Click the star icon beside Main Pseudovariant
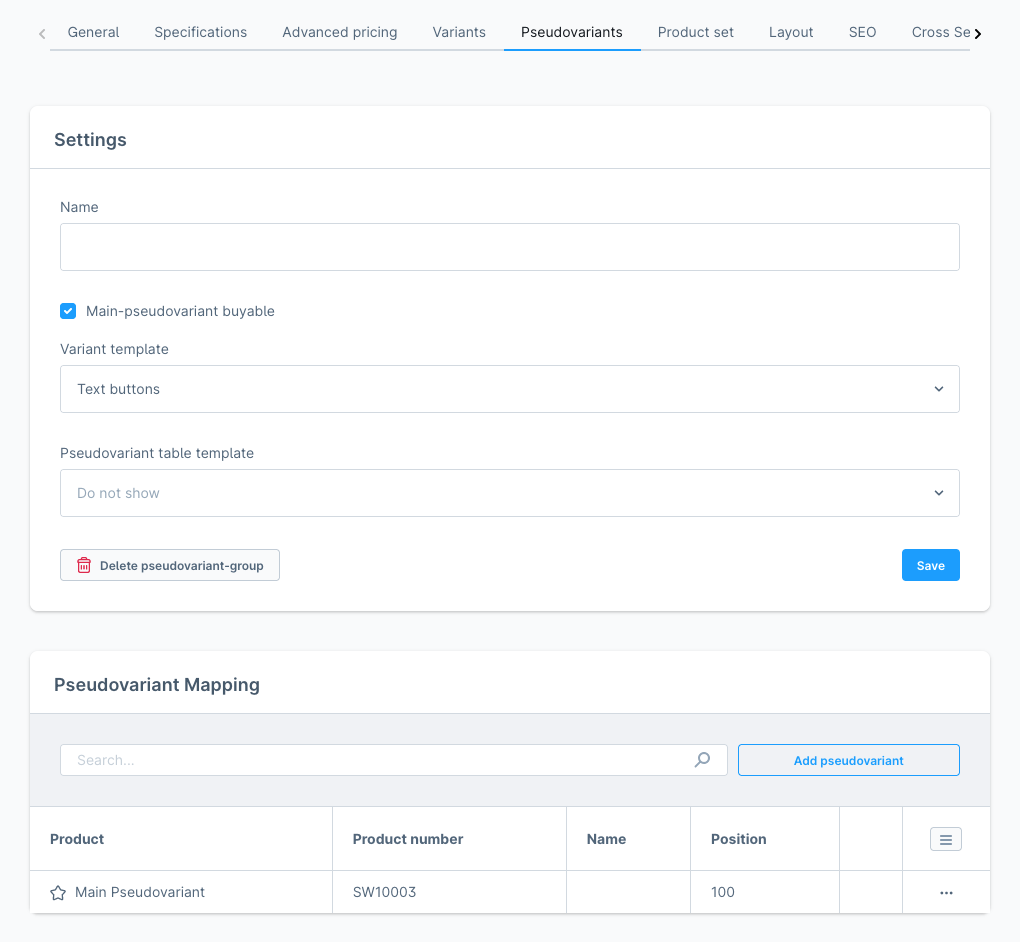The image size is (1020, 942). pyautogui.click(x=58, y=893)
